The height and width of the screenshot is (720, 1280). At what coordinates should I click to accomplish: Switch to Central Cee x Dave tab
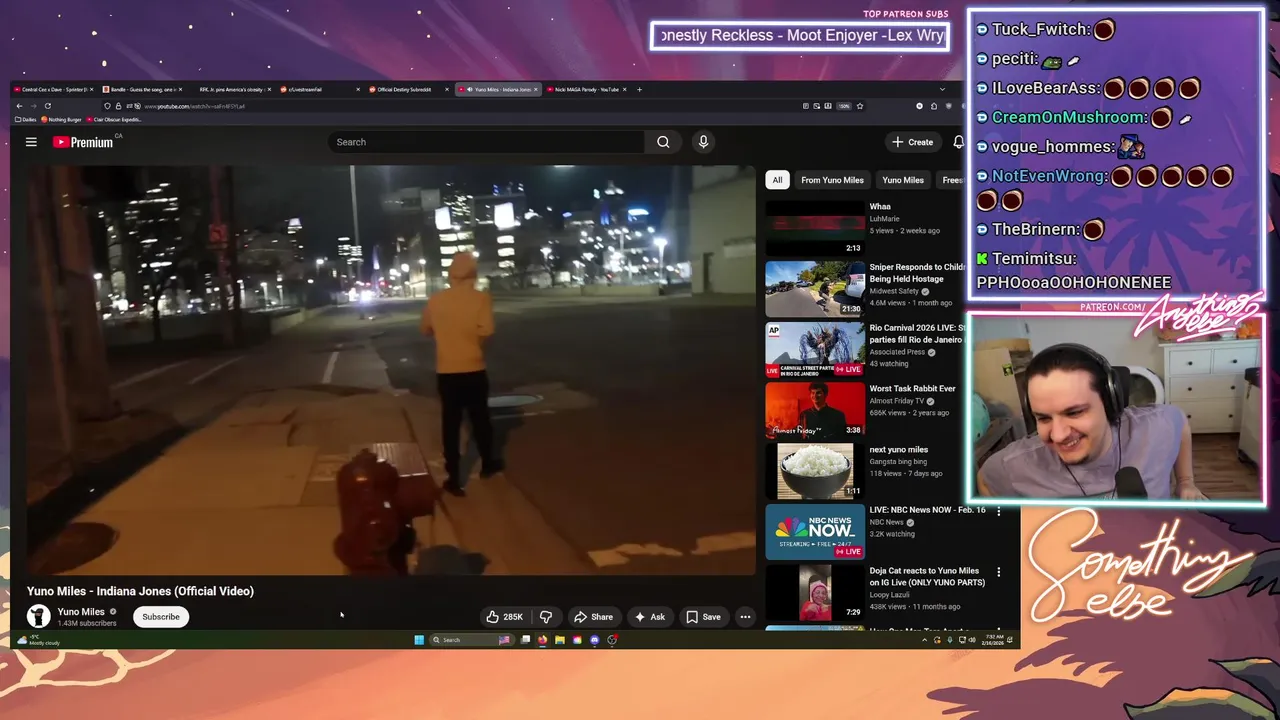pyautogui.click(x=55, y=89)
